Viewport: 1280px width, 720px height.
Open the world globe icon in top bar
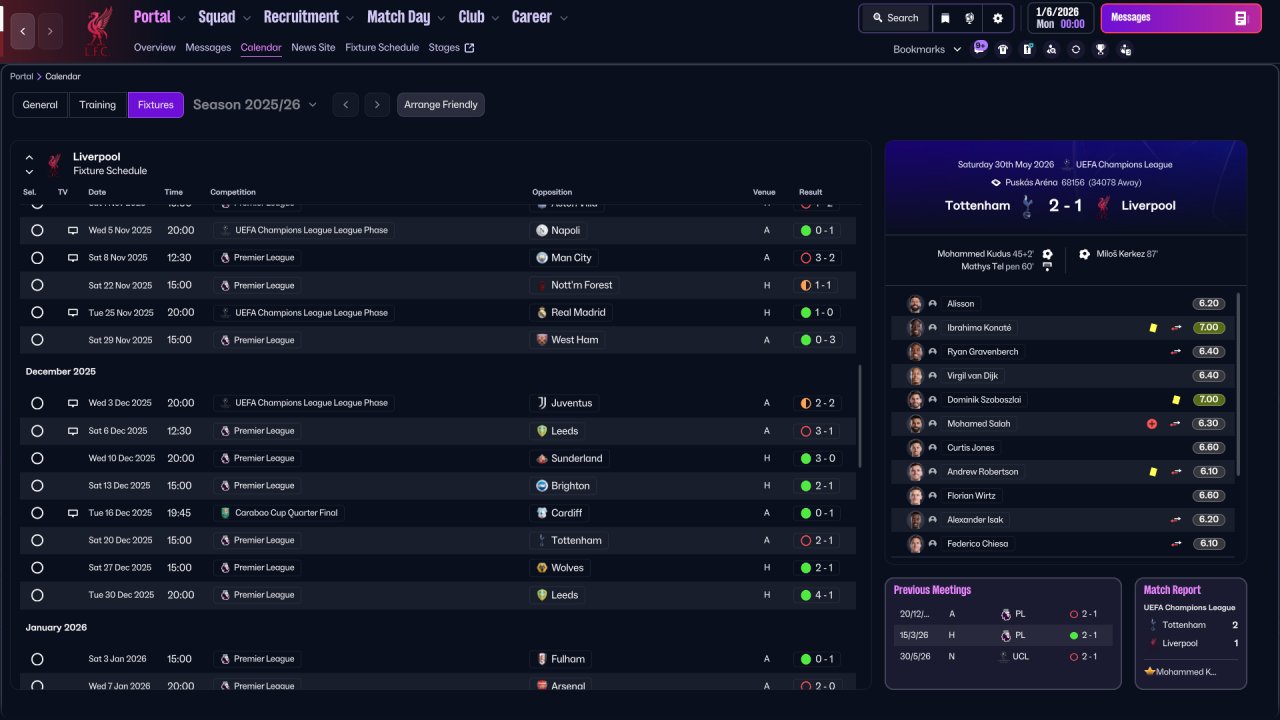pyautogui.click(x=969, y=18)
